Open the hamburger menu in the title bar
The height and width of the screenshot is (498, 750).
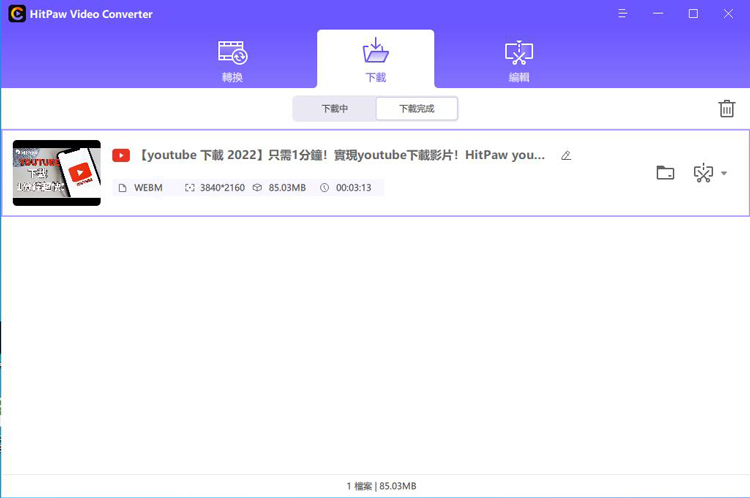pyautogui.click(x=623, y=13)
